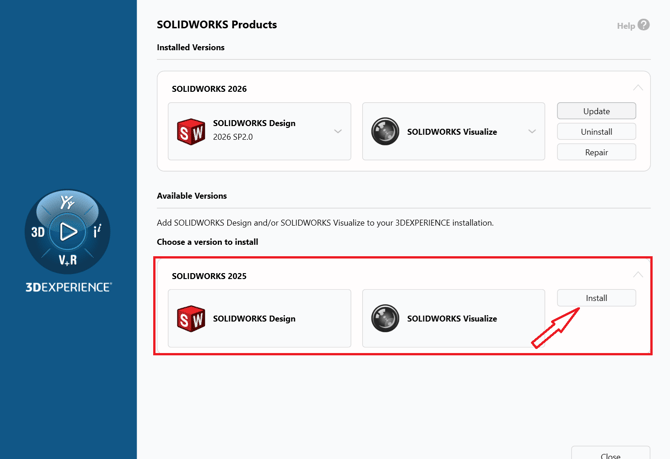Click the Update button
670x459 pixels.
click(x=597, y=111)
